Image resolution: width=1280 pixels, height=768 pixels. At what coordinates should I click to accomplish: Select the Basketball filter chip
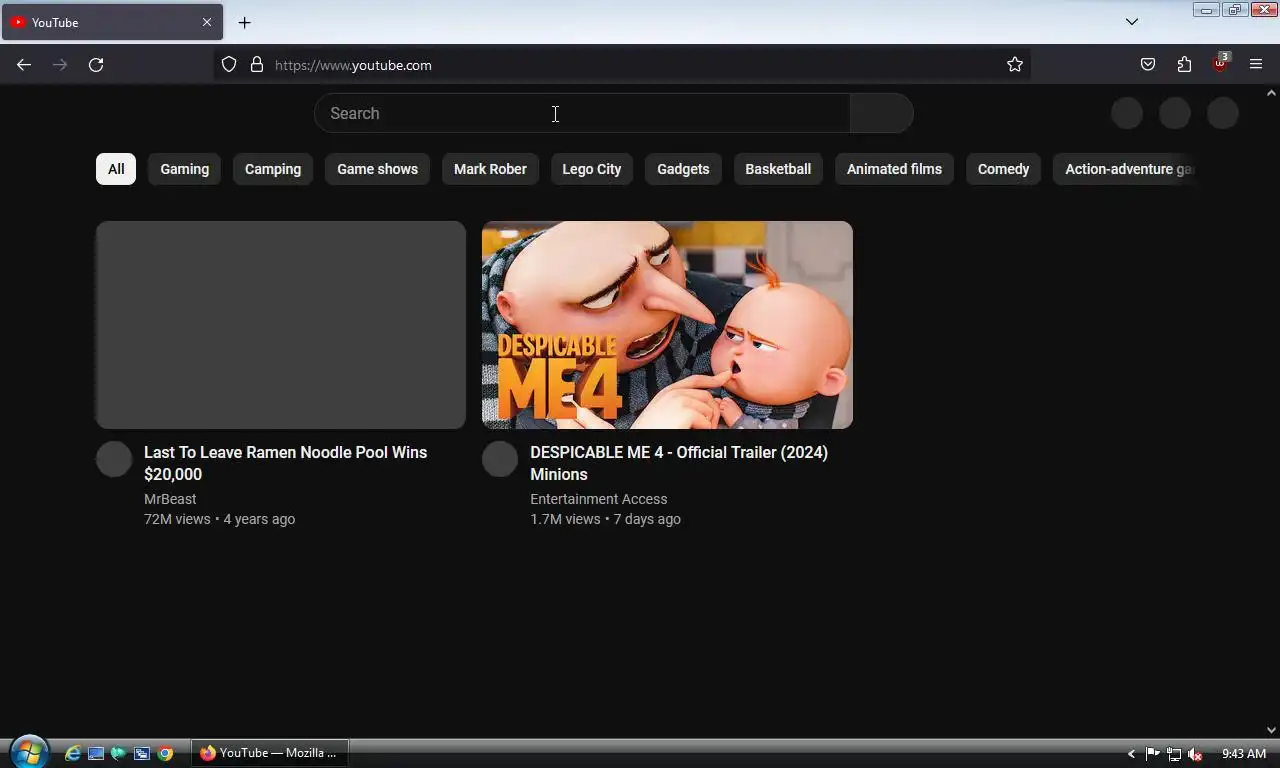(778, 169)
